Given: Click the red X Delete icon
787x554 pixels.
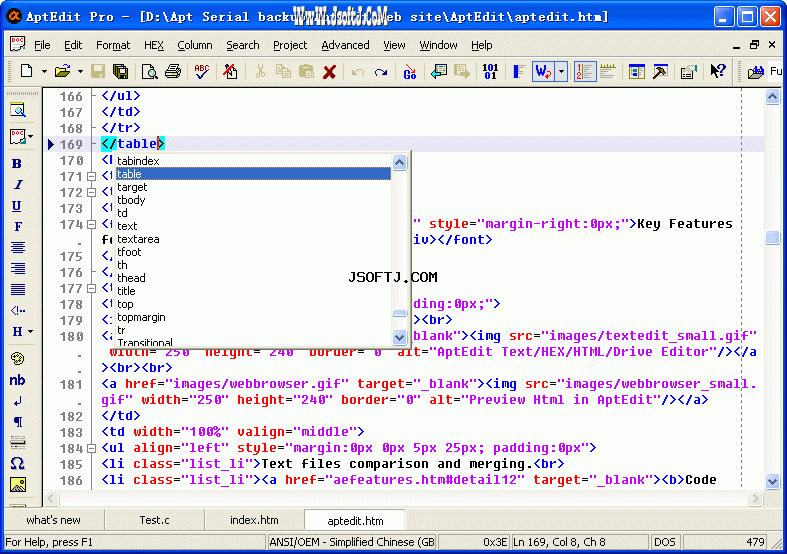Looking at the screenshot, I should (x=329, y=72).
